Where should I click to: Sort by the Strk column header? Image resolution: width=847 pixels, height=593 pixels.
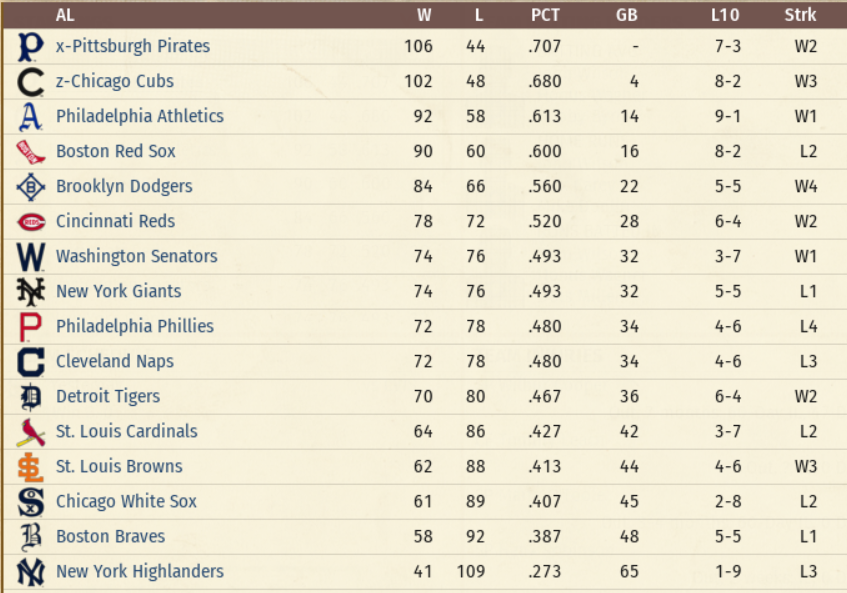coord(801,15)
